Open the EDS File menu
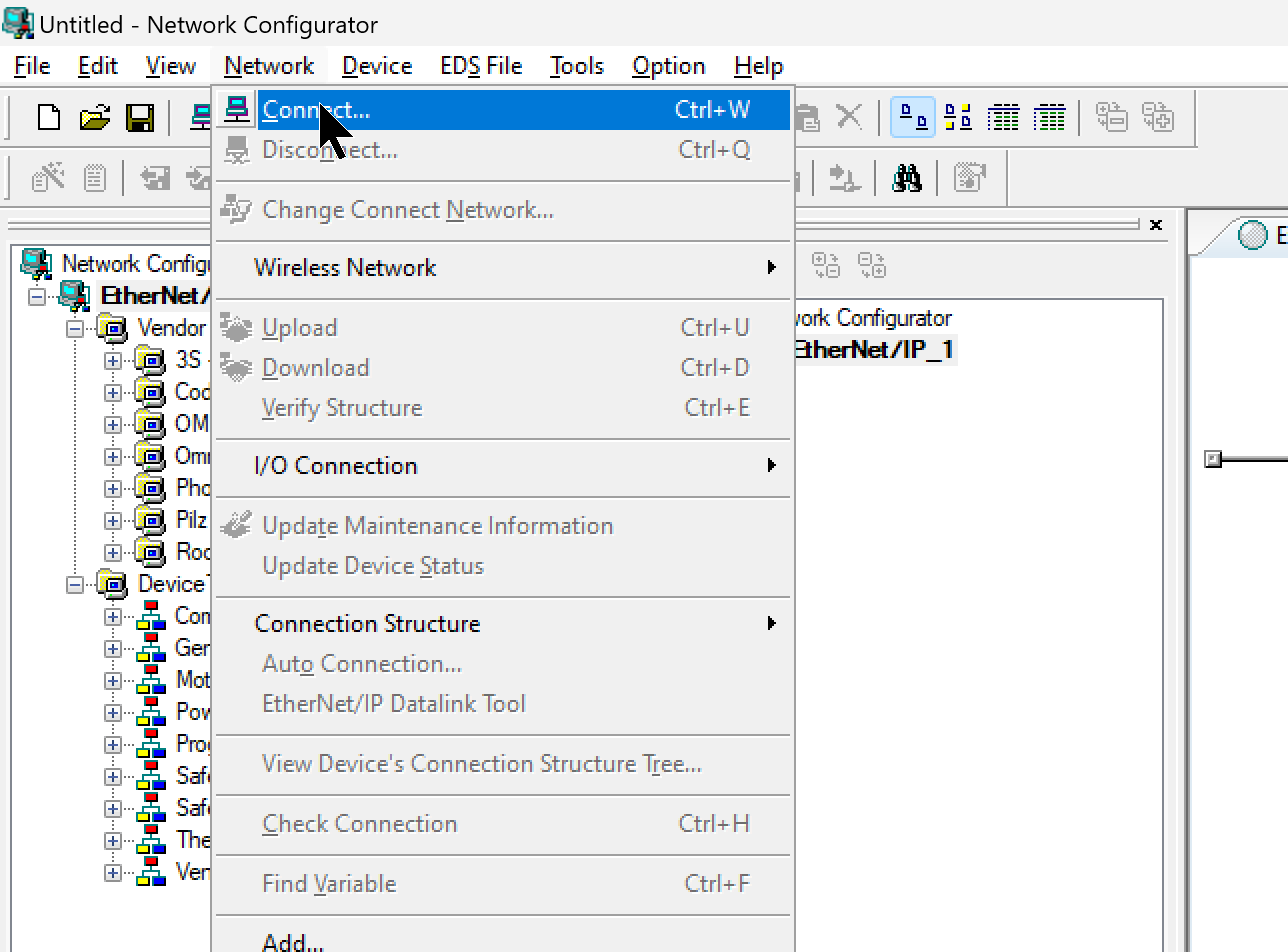1288x952 pixels. 481,66
